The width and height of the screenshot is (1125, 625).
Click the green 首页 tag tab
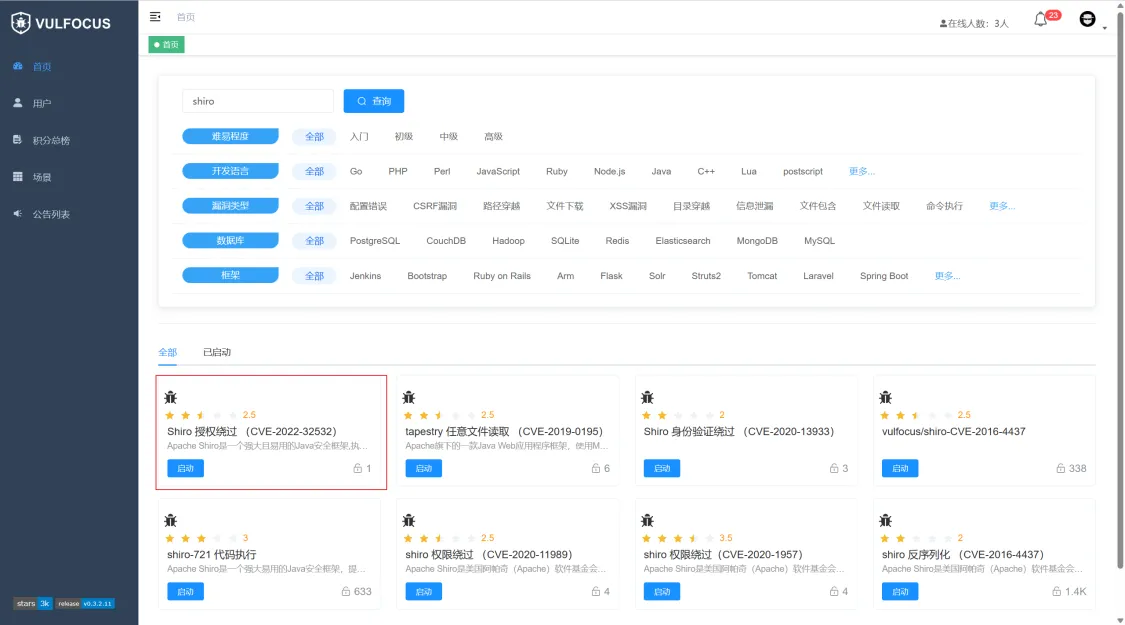click(166, 44)
